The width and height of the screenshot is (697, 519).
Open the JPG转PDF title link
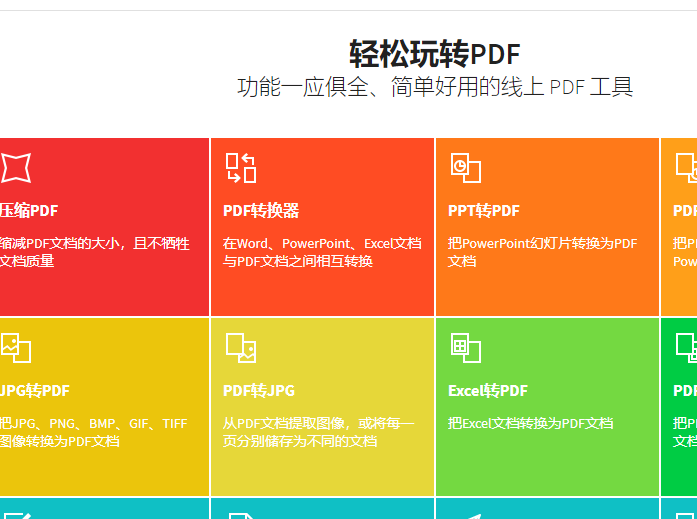tap(35, 391)
